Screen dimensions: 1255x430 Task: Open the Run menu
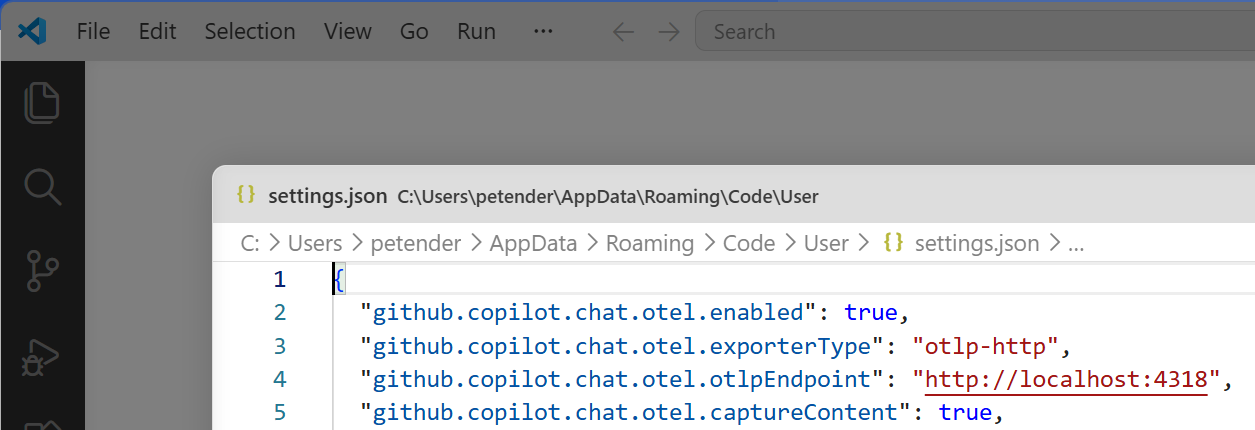(476, 31)
